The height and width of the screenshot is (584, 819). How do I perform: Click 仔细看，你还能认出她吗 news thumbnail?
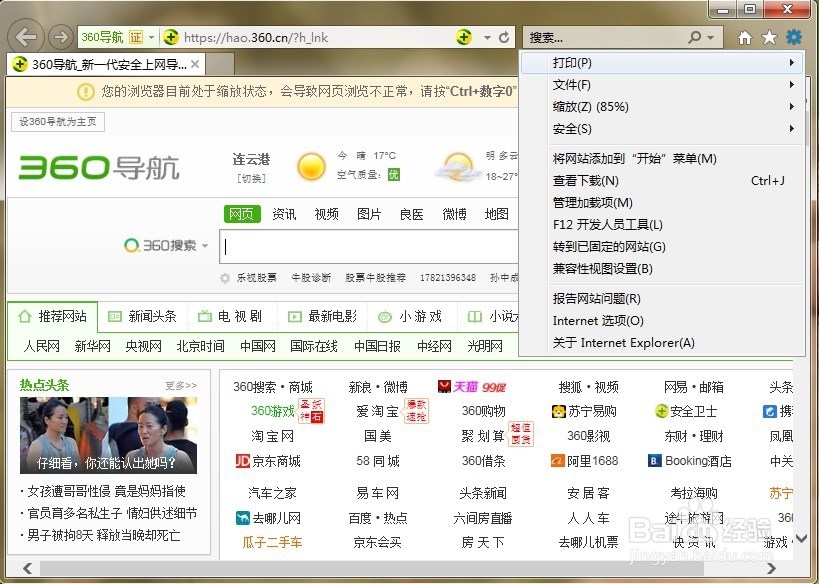click(x=109, y=436)
